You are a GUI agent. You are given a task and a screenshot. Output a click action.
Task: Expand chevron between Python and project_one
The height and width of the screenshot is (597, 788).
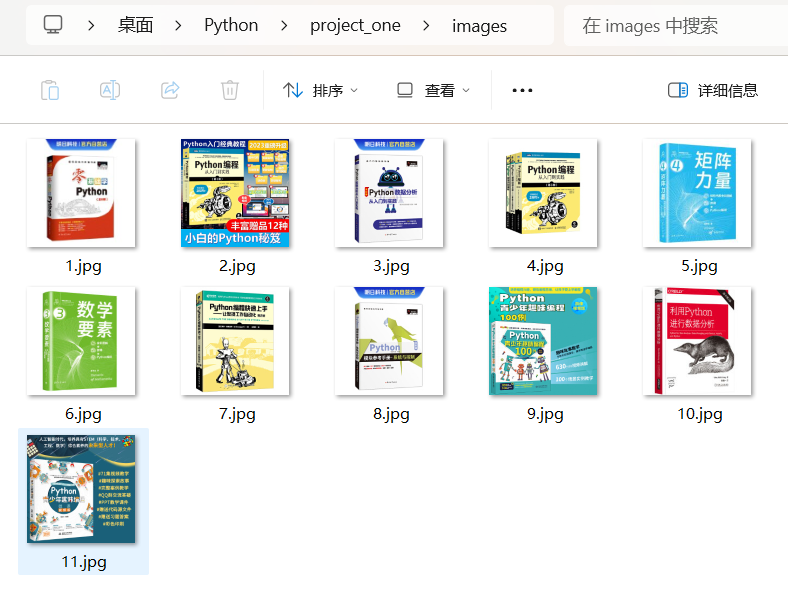pyautogui.click(x=284, y=25)
